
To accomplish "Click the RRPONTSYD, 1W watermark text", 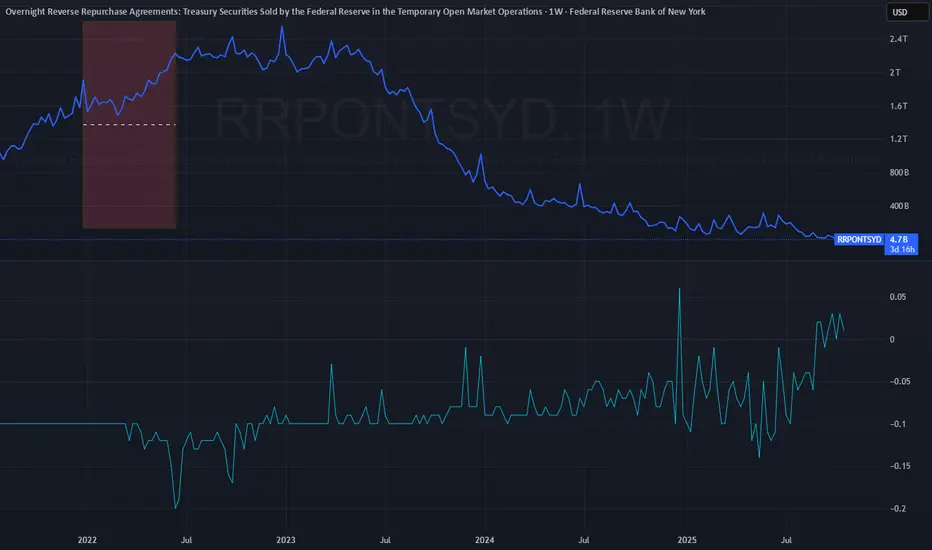I will [x=440, y=123].
